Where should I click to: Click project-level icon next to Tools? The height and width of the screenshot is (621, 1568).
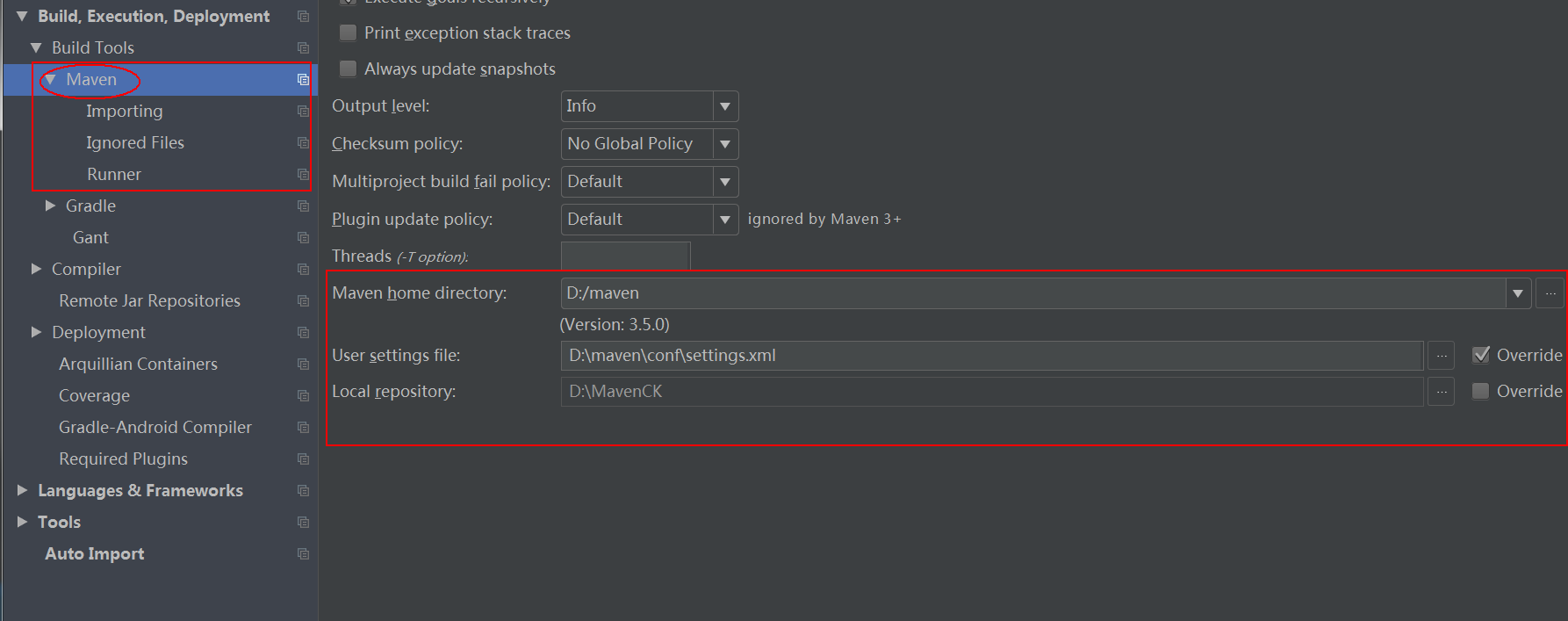pyautogui.click(x=303, y=523)
